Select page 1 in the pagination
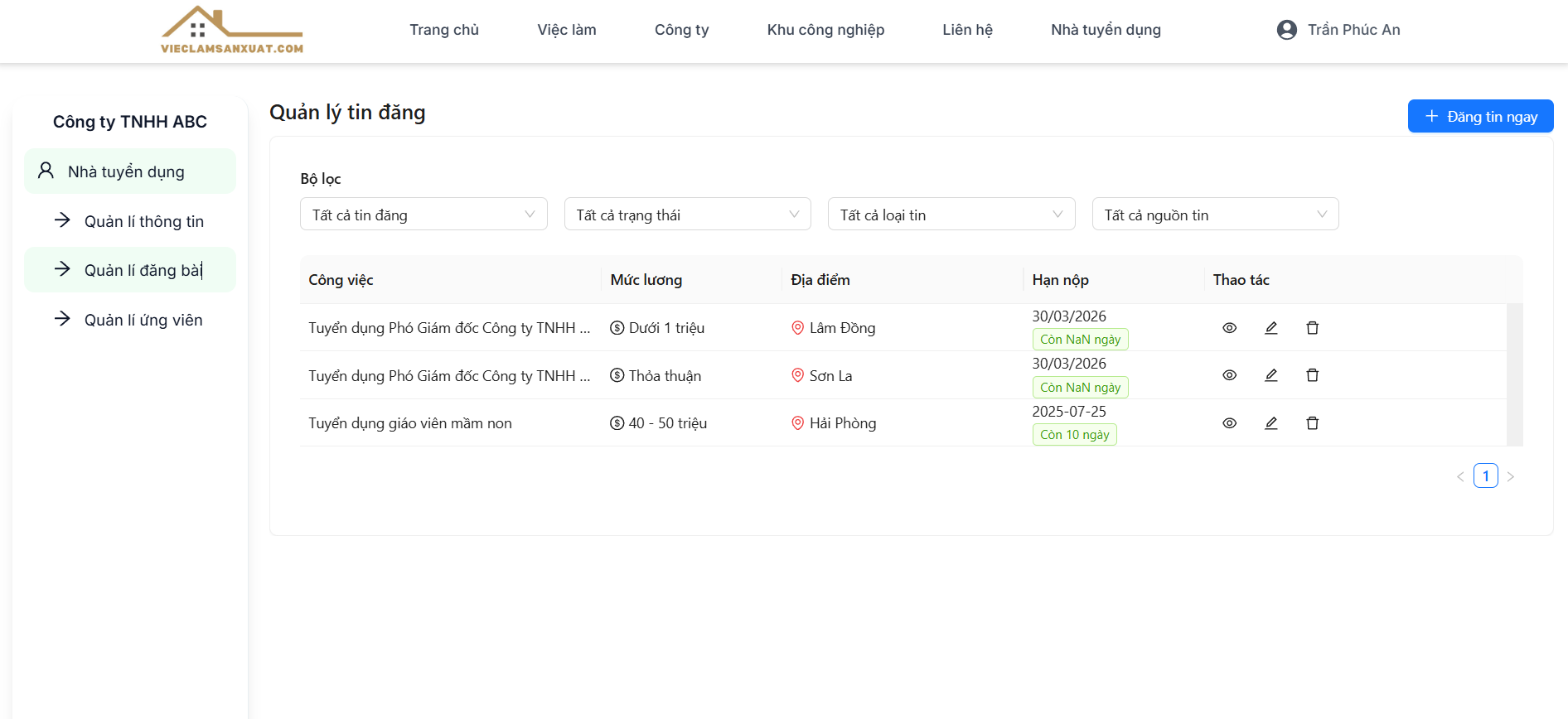The image size is (1568, 719). click(x=1485, y=476)
